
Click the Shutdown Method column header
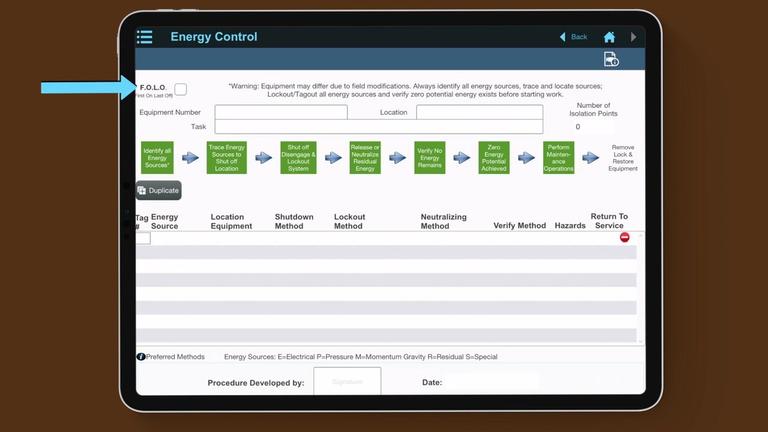point(294,221)
